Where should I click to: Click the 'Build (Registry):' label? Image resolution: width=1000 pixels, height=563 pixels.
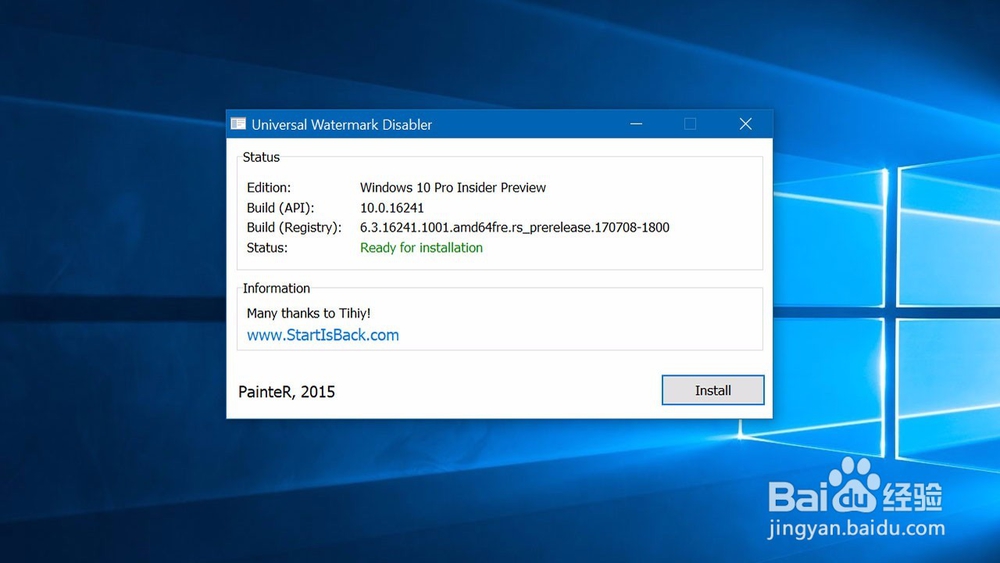(x=294, y=228)
